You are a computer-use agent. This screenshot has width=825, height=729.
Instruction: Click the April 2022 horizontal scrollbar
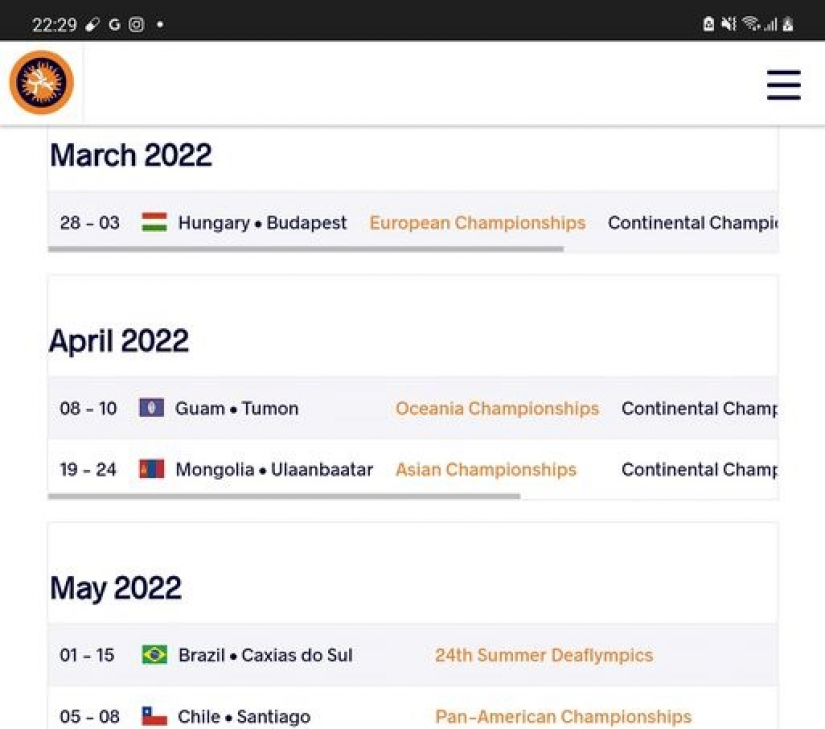pyautogui.click(x=284, y=496)
